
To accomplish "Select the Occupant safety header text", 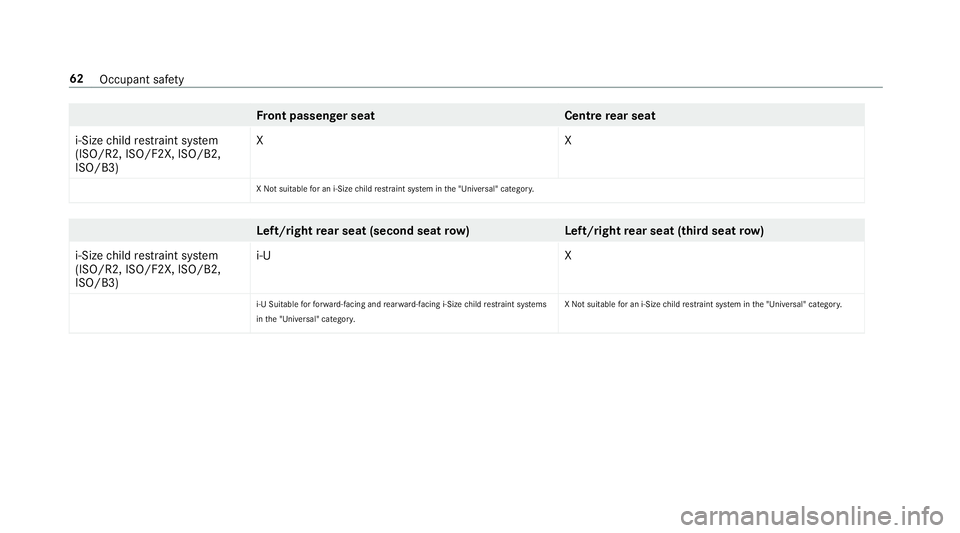I will click(141, 80).
